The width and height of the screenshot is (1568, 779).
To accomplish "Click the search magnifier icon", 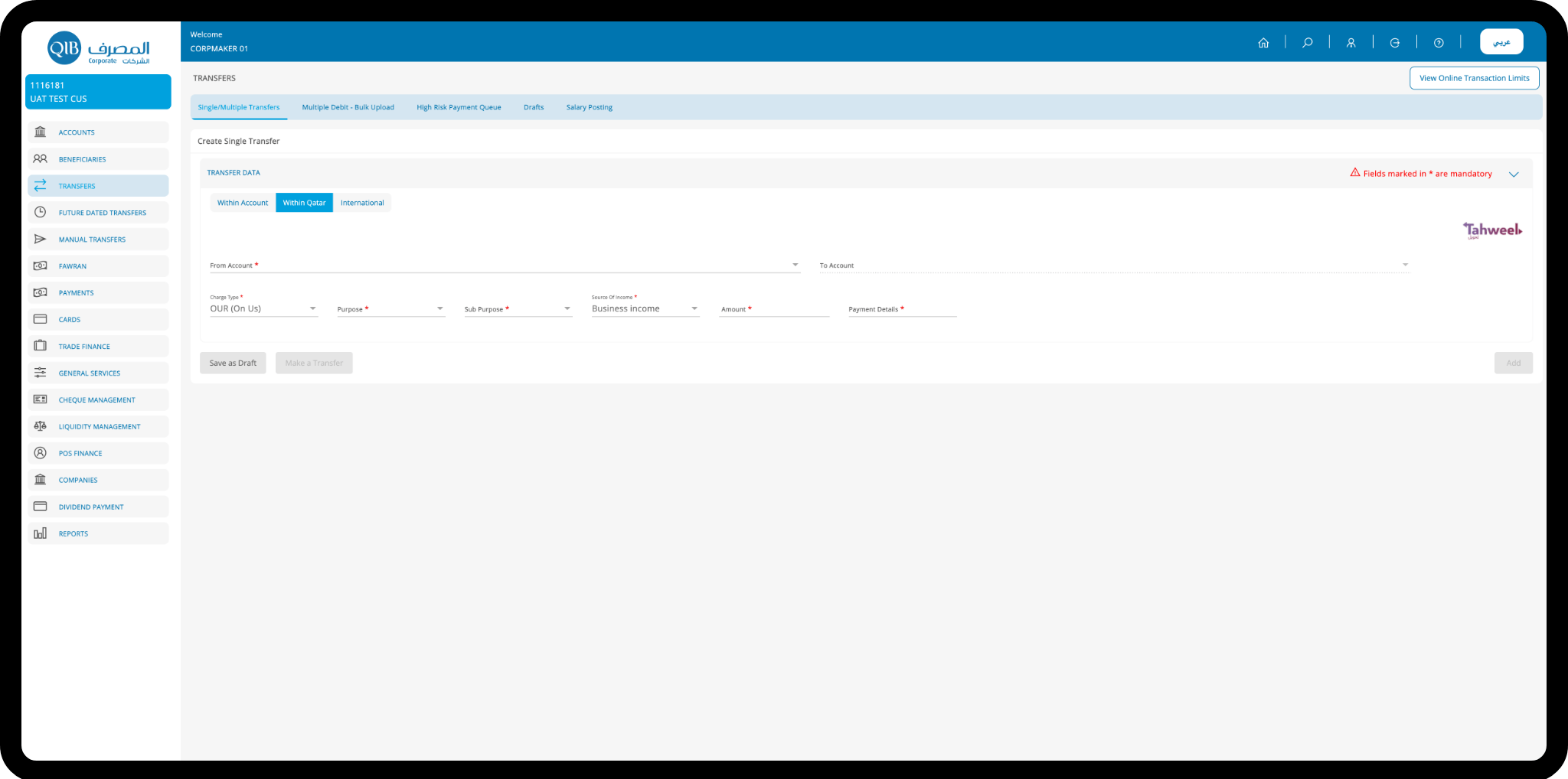I will click(1308, 43).
